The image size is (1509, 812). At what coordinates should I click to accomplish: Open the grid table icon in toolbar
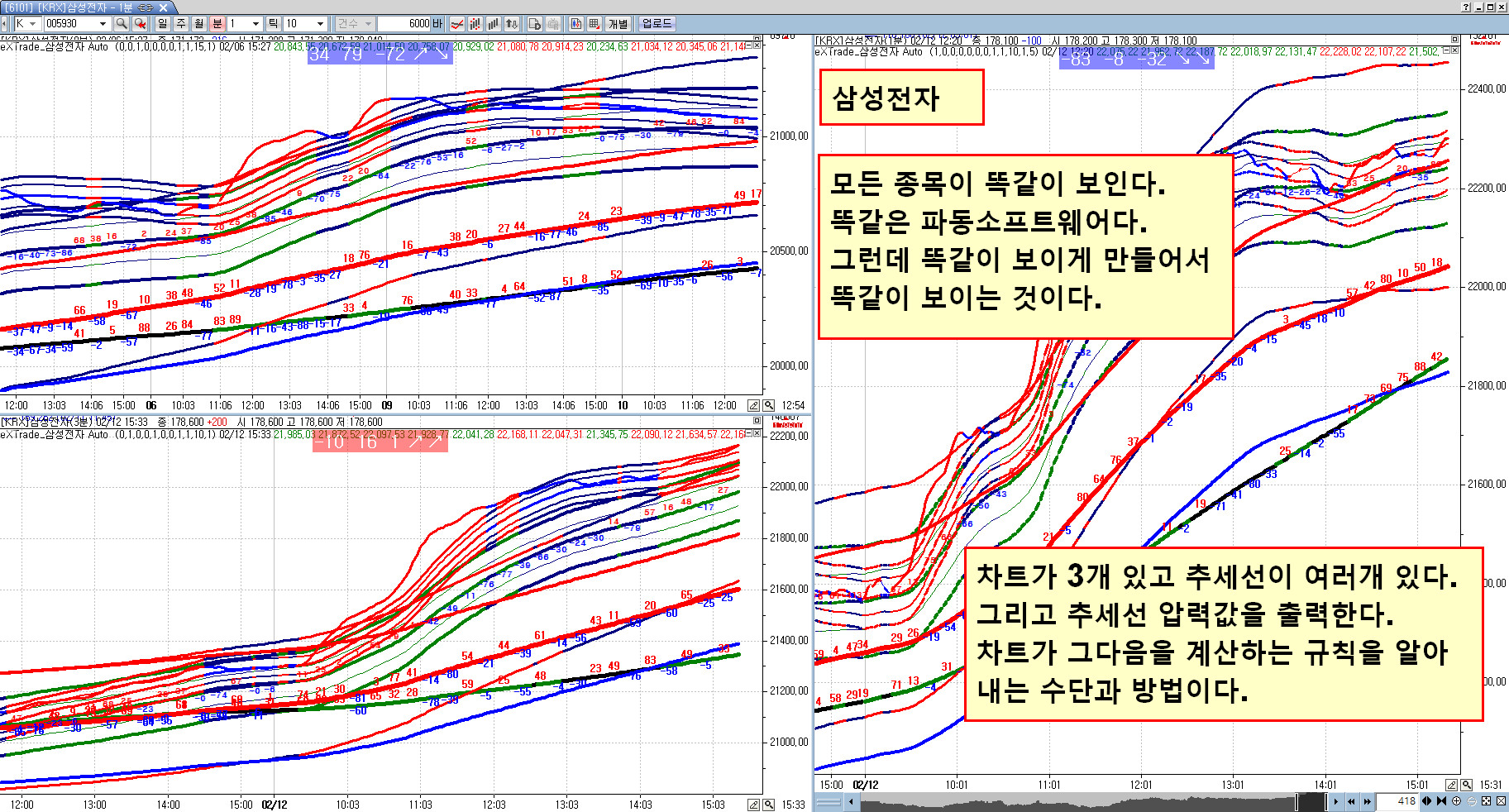(595, 24)
